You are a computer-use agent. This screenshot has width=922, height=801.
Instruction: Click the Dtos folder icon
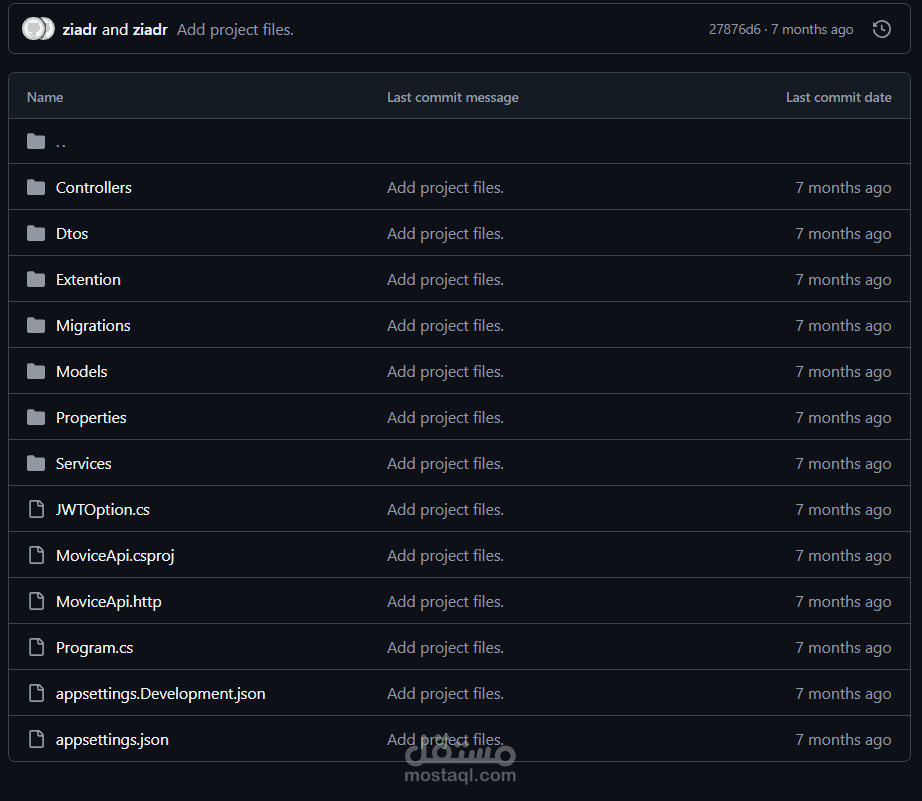[x=36, y=233]
